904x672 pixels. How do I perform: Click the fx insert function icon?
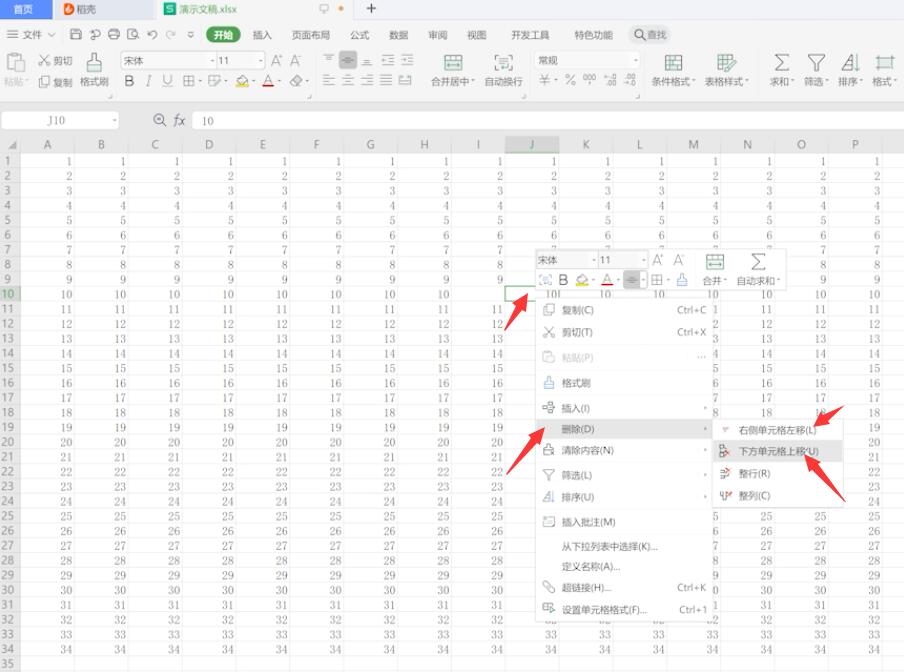[179, 120]
